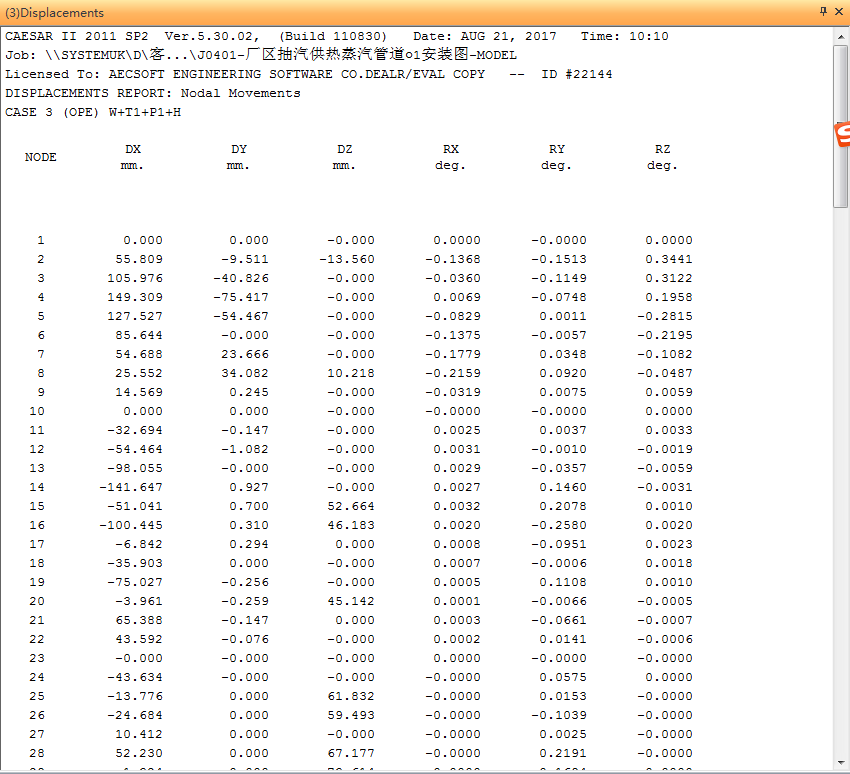
Task: Click RZ value 0.3441 for node 2
Action: point(669,259)
